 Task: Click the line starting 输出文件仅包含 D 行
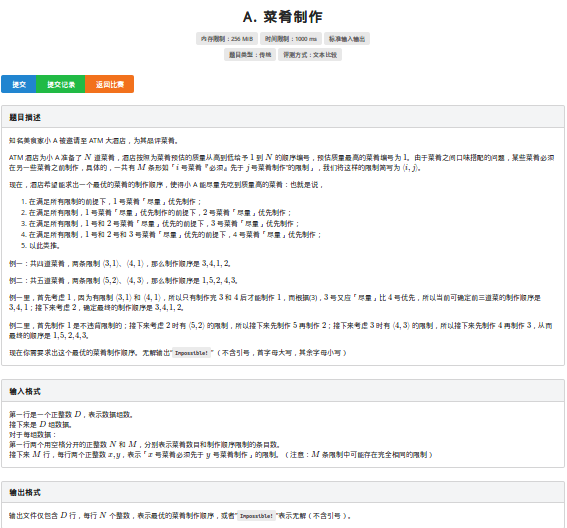pos(180,516)
